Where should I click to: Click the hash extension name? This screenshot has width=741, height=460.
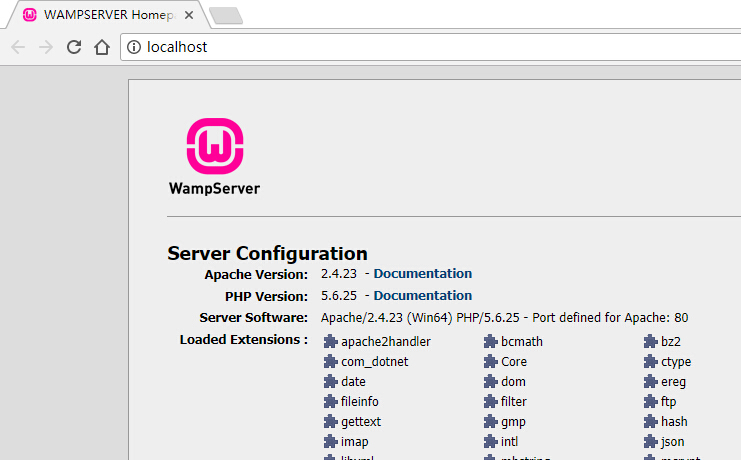point(674,421)
